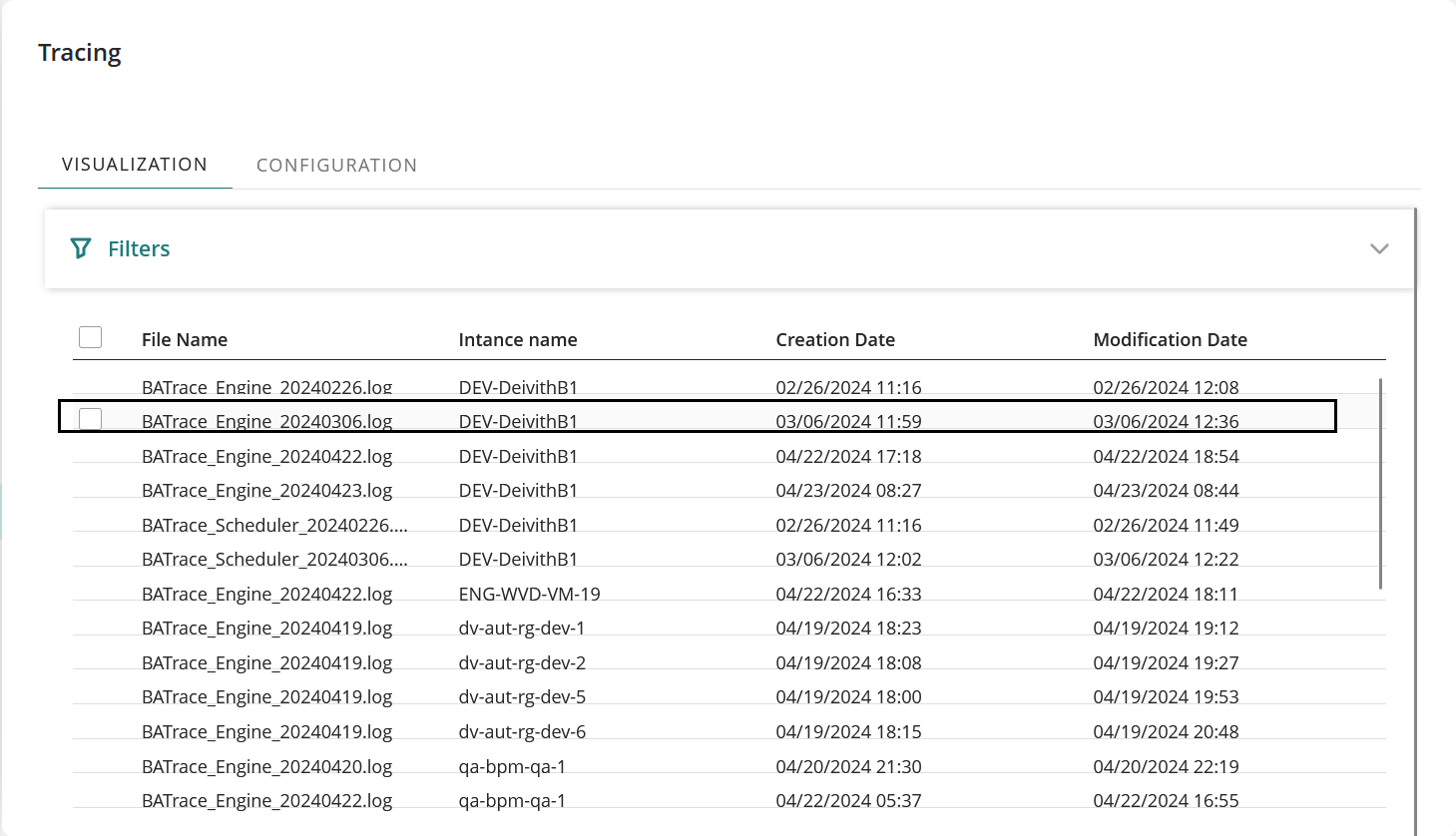Expand the Filters panel chevron
Viewport: 1456px width, 836px height.
point(1379,248)
